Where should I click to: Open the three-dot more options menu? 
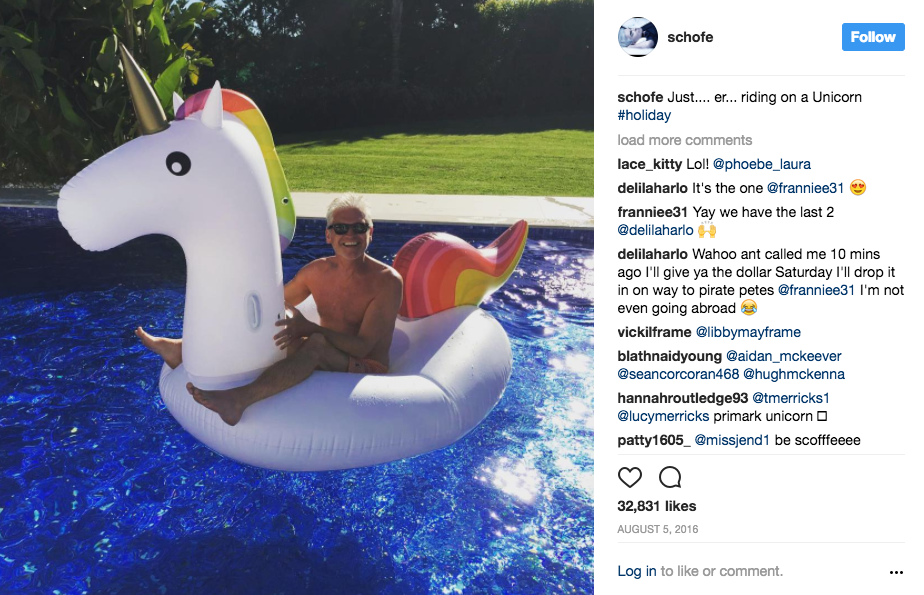point(896,572)
